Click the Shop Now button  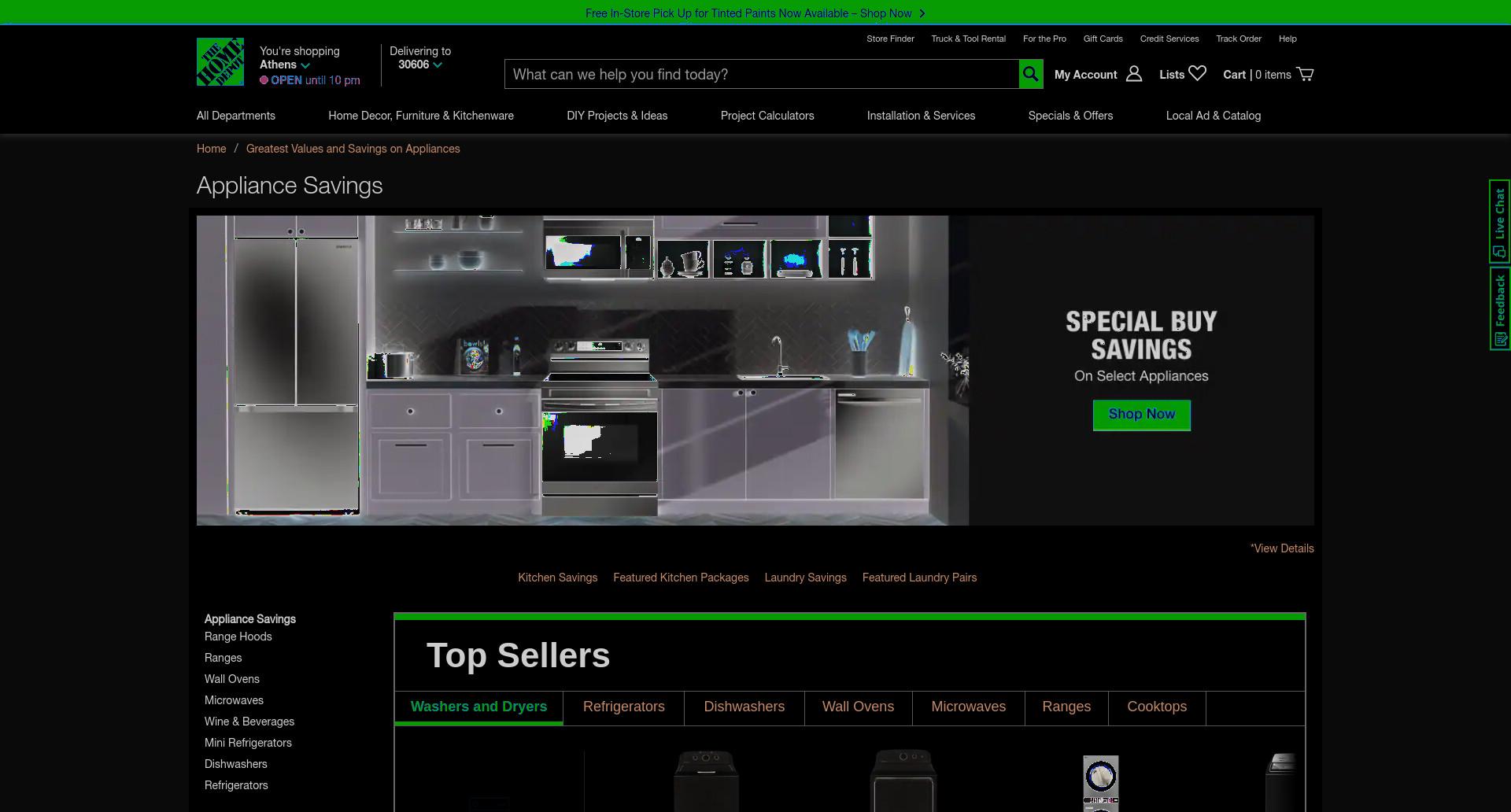click(x=1142, y=415)
